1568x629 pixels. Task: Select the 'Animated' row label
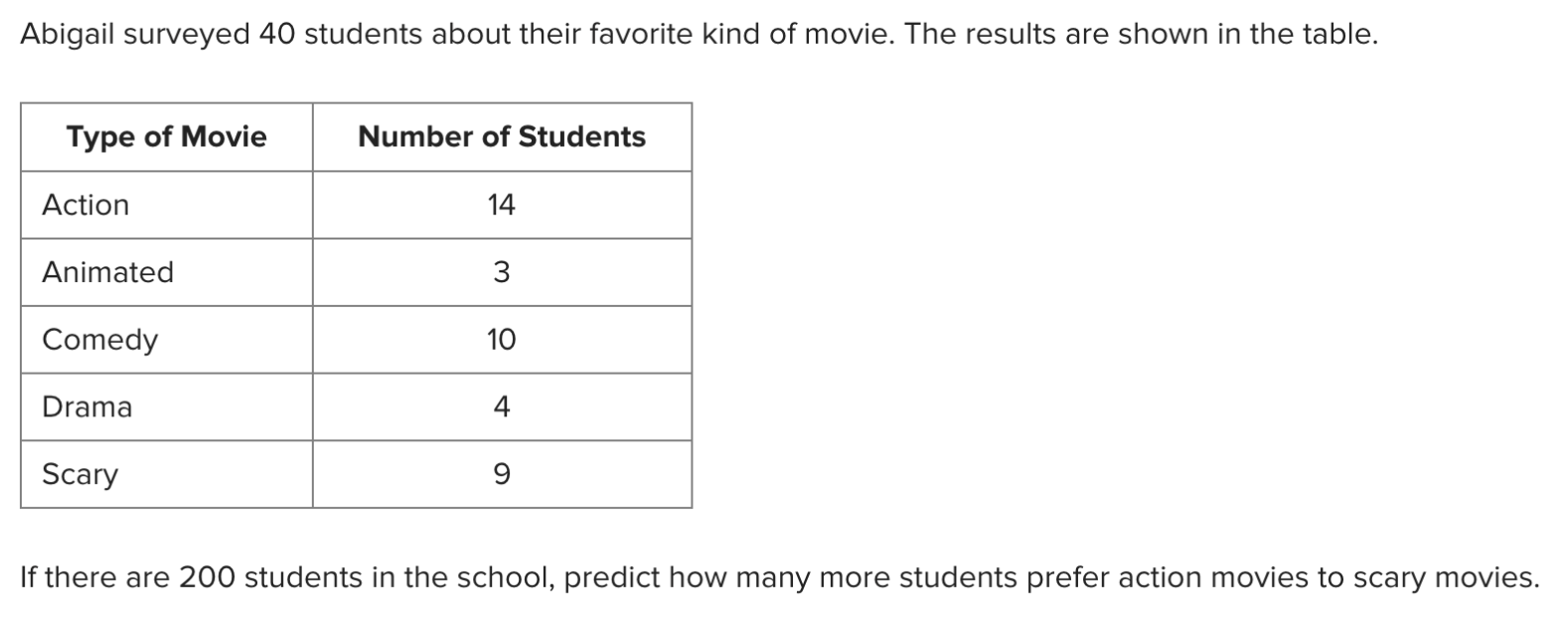(x=107, y=271)
